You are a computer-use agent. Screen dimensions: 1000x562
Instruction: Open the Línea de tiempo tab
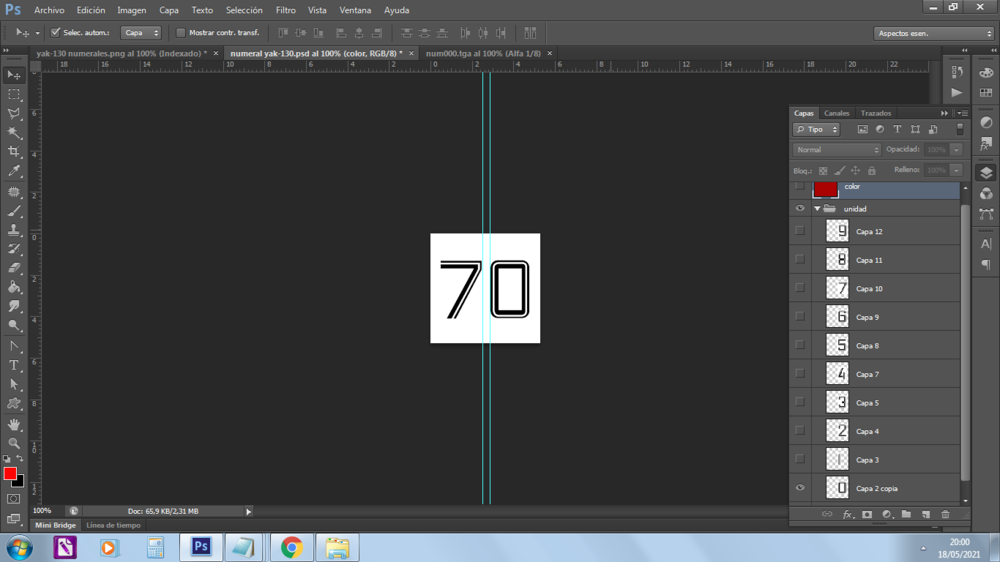click(x=113, y=525)
